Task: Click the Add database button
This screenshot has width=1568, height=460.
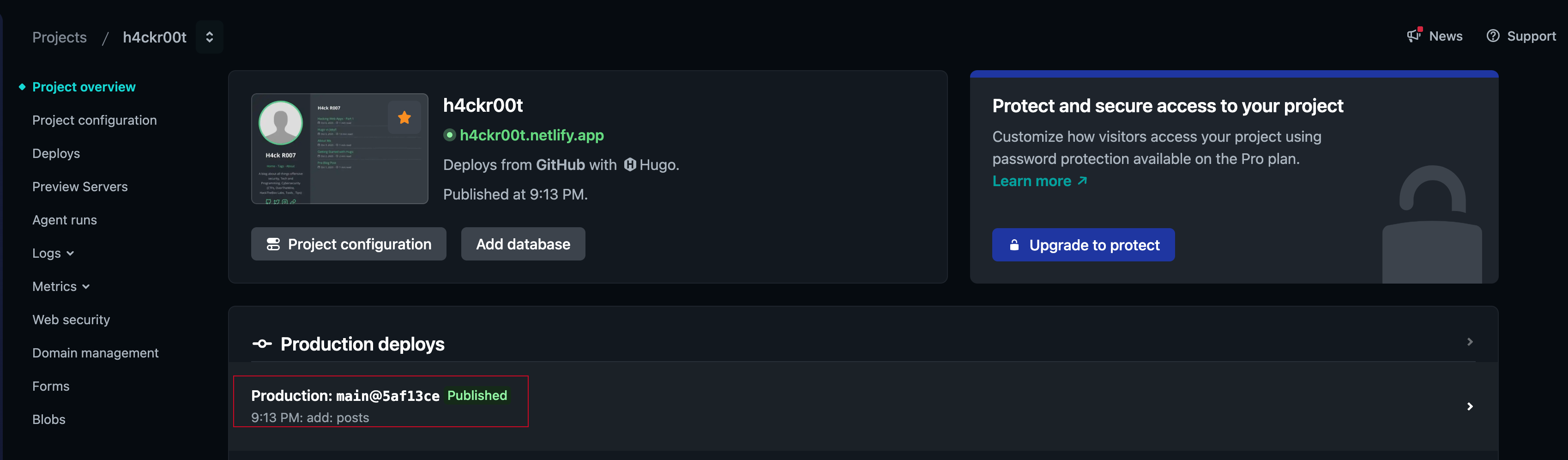Action: coord(522,243)
